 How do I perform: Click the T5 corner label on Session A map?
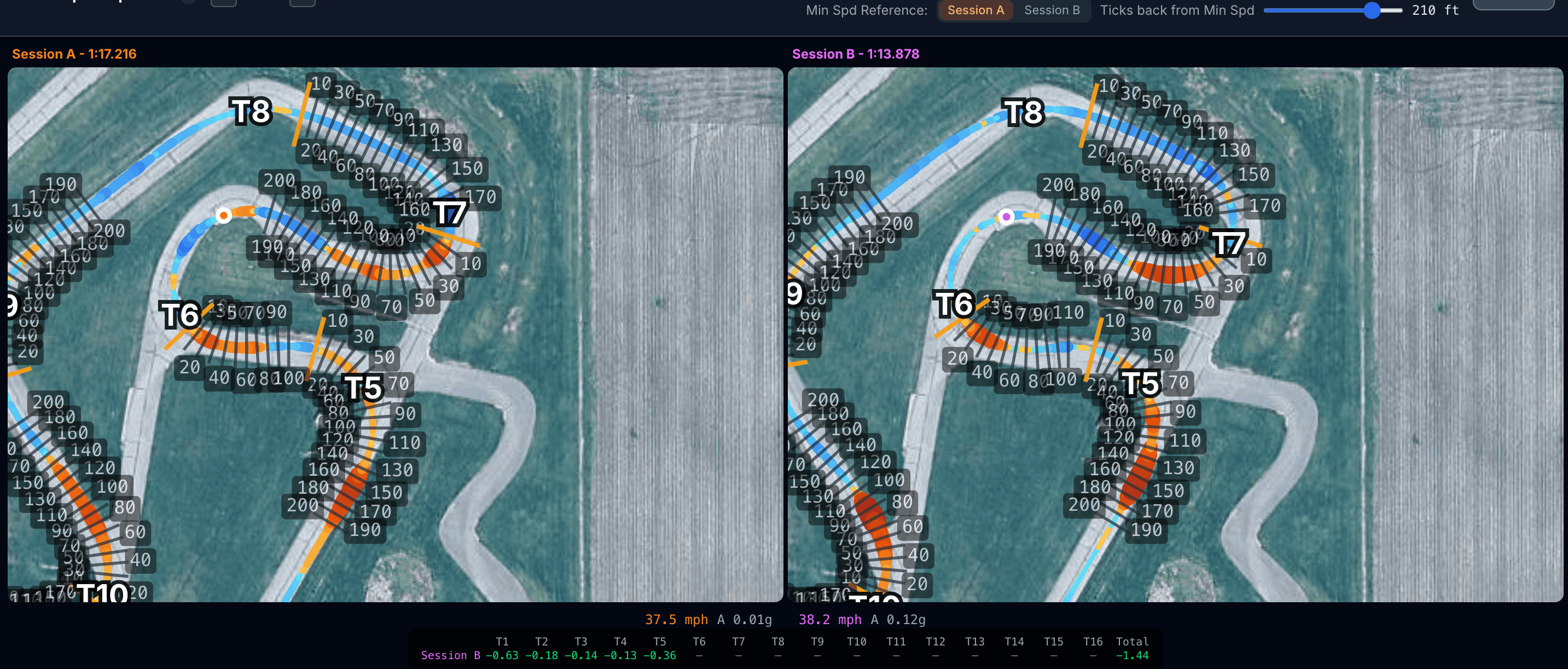363,388
